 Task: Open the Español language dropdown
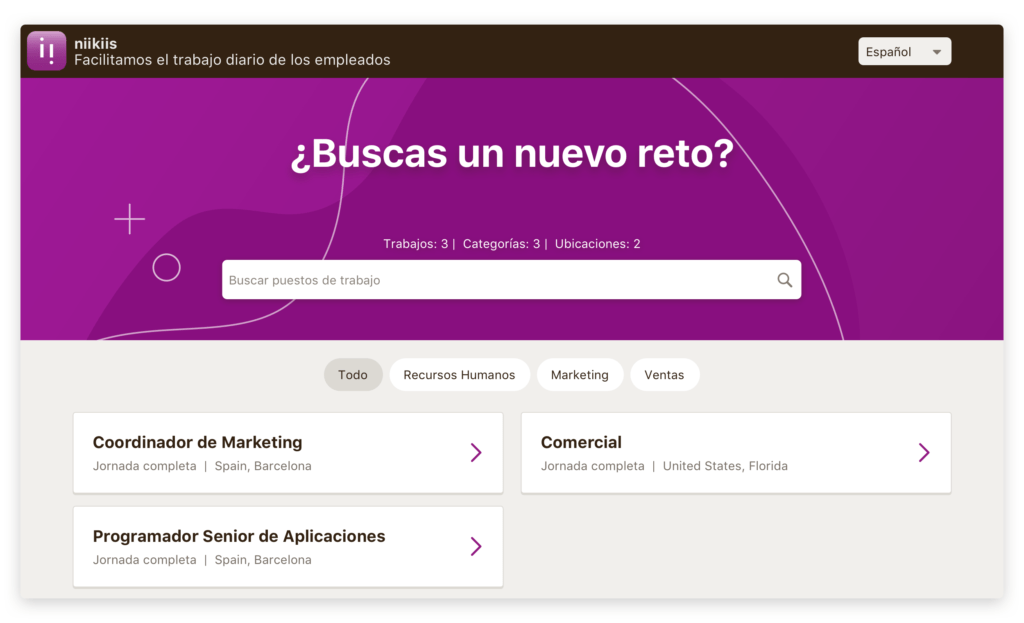pyautogui.click(x=904, y=52)
